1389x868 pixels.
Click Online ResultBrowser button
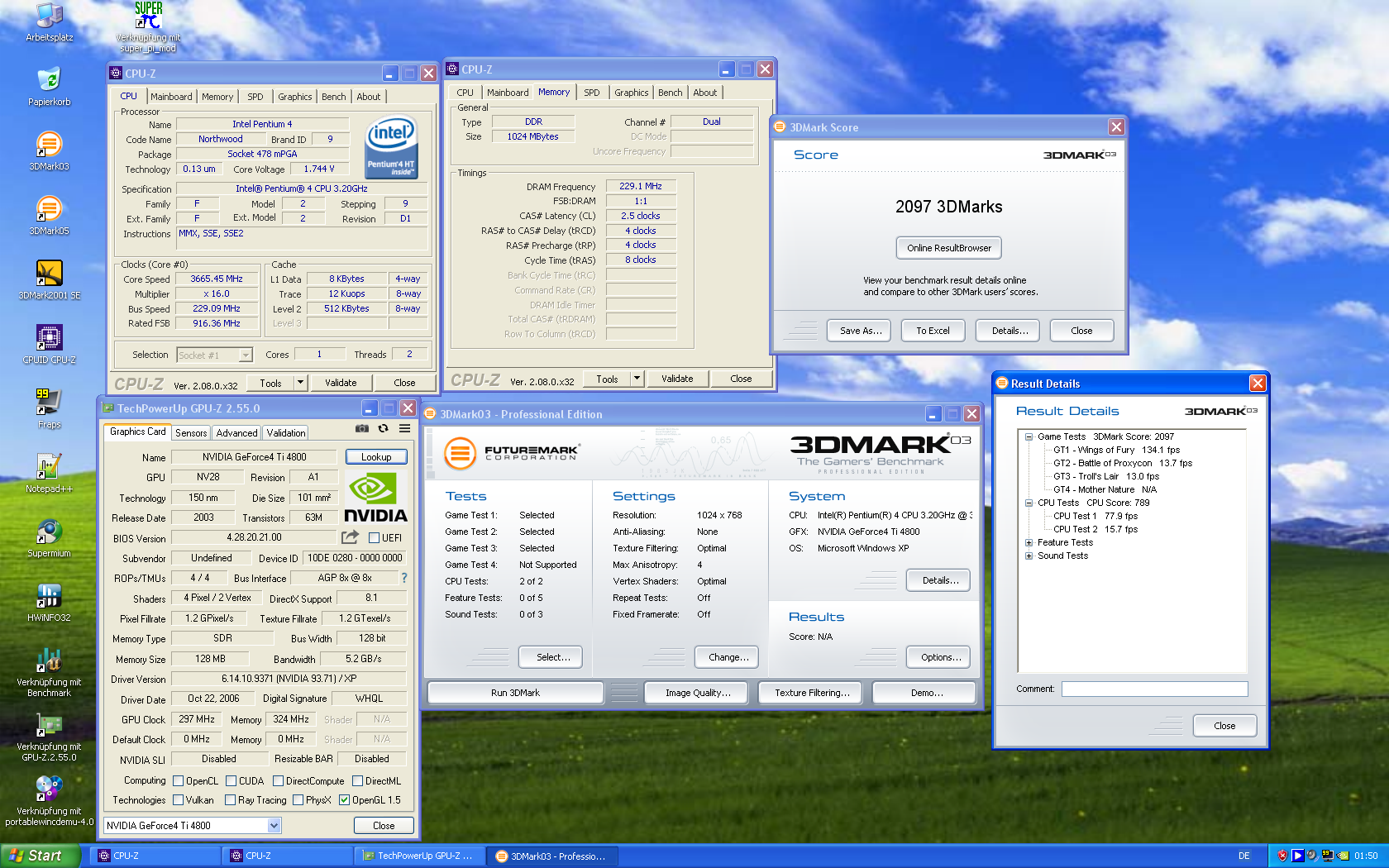pyautogui.click(x=949, y=248)
